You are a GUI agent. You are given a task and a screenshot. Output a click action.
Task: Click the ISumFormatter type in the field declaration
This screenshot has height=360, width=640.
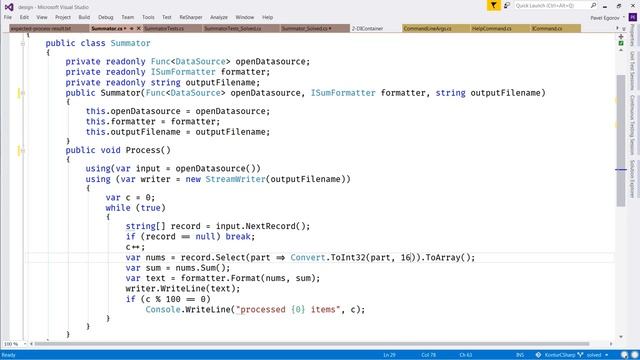click(183, 72)
